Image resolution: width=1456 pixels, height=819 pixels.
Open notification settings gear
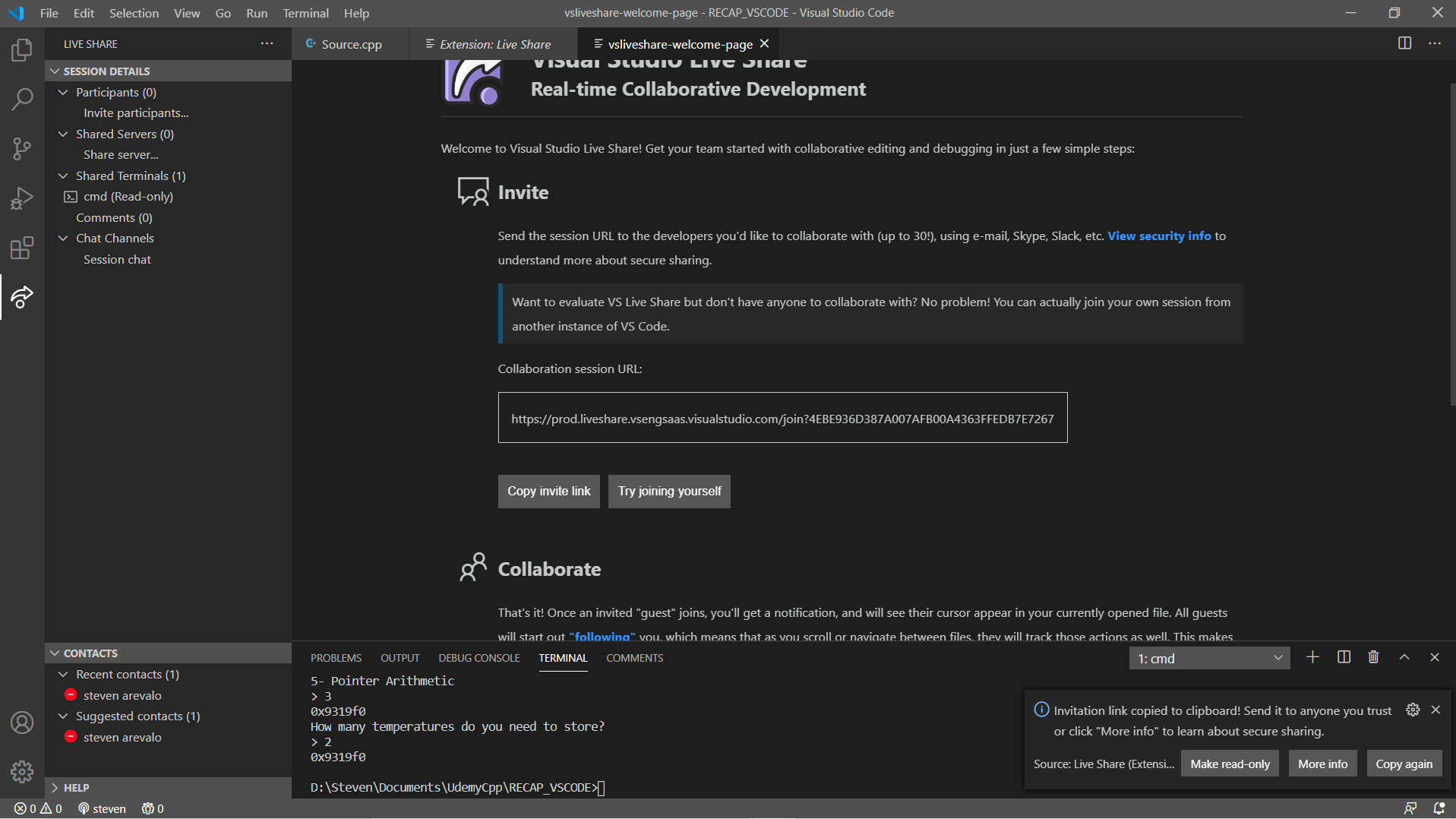tap(1412, 710)
